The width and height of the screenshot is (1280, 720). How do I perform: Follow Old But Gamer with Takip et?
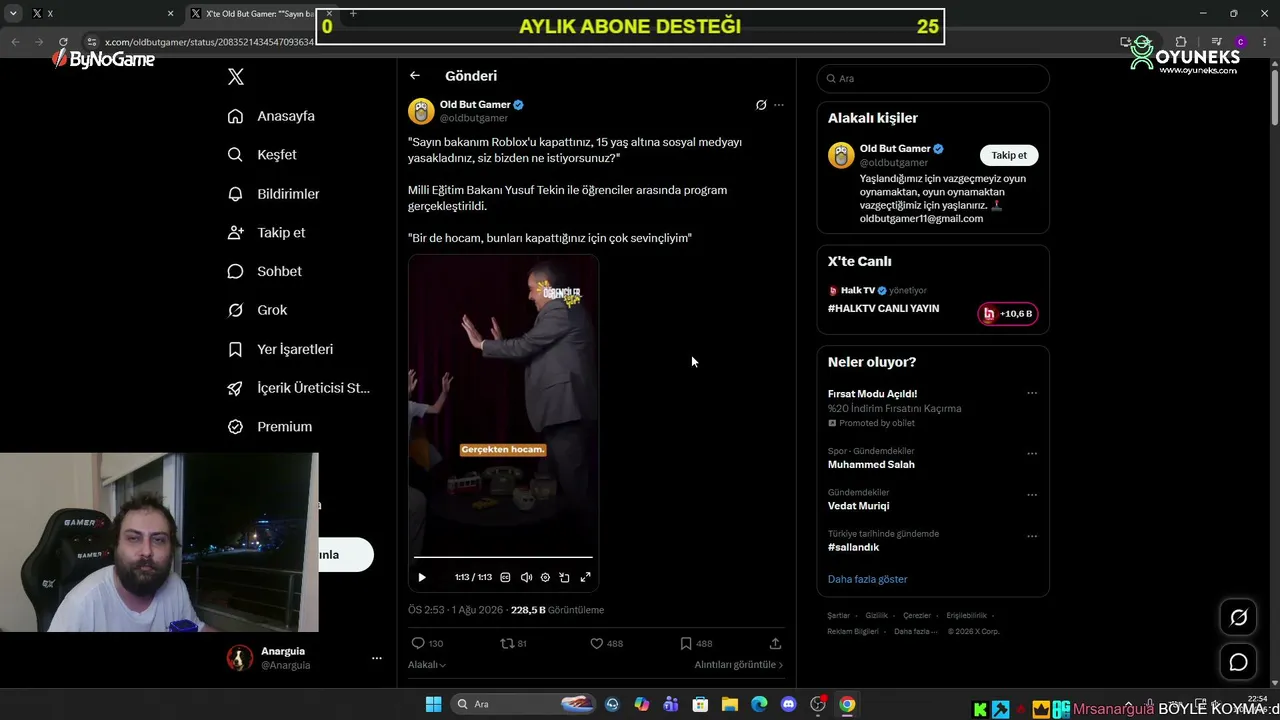(x=1009, y=155)
